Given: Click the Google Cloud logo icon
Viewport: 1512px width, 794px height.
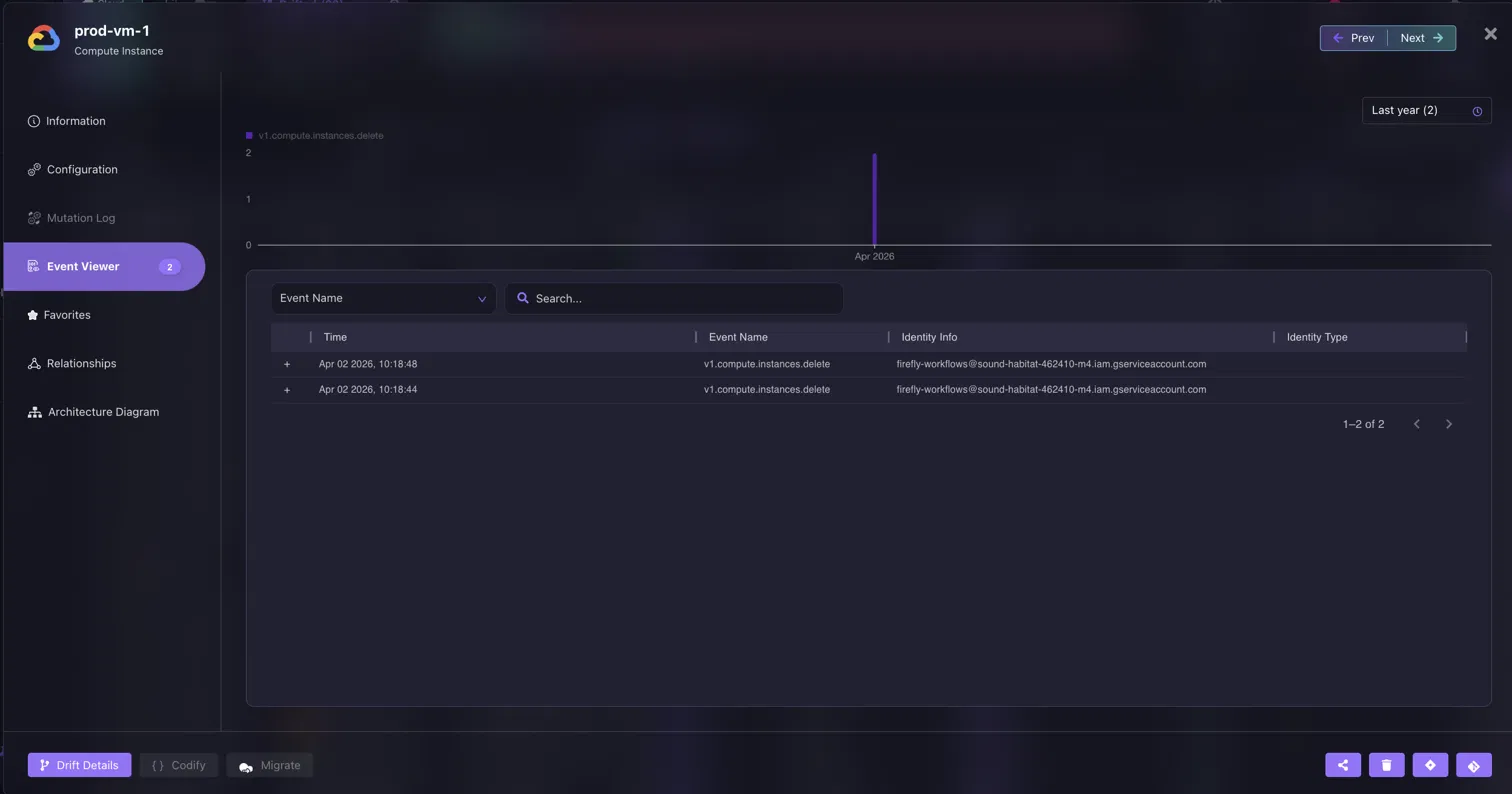Looking at the screenshot, I should click(x=44, y=39).
